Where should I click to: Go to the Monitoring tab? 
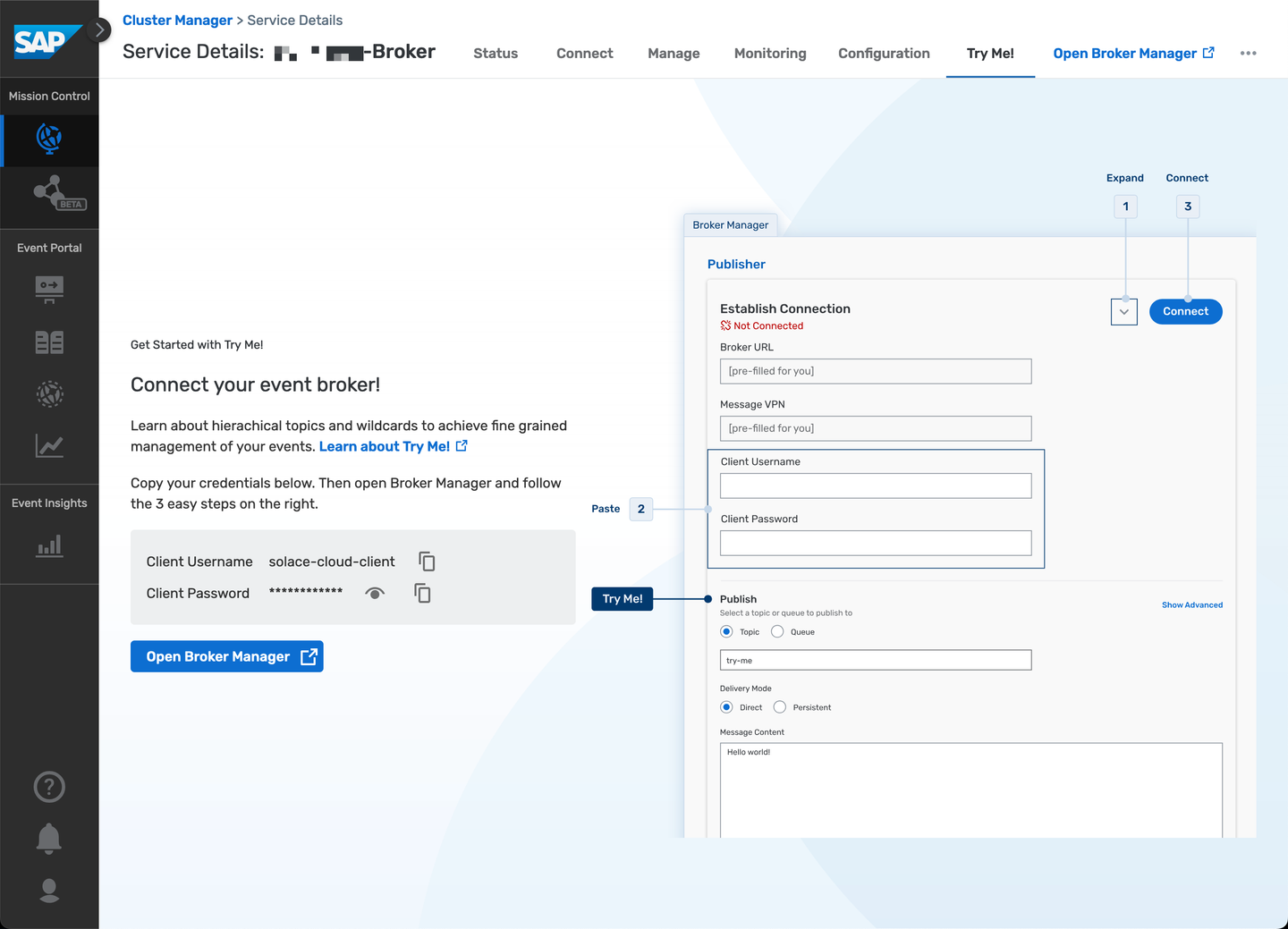pyautogui.click(x=770, y=54)
